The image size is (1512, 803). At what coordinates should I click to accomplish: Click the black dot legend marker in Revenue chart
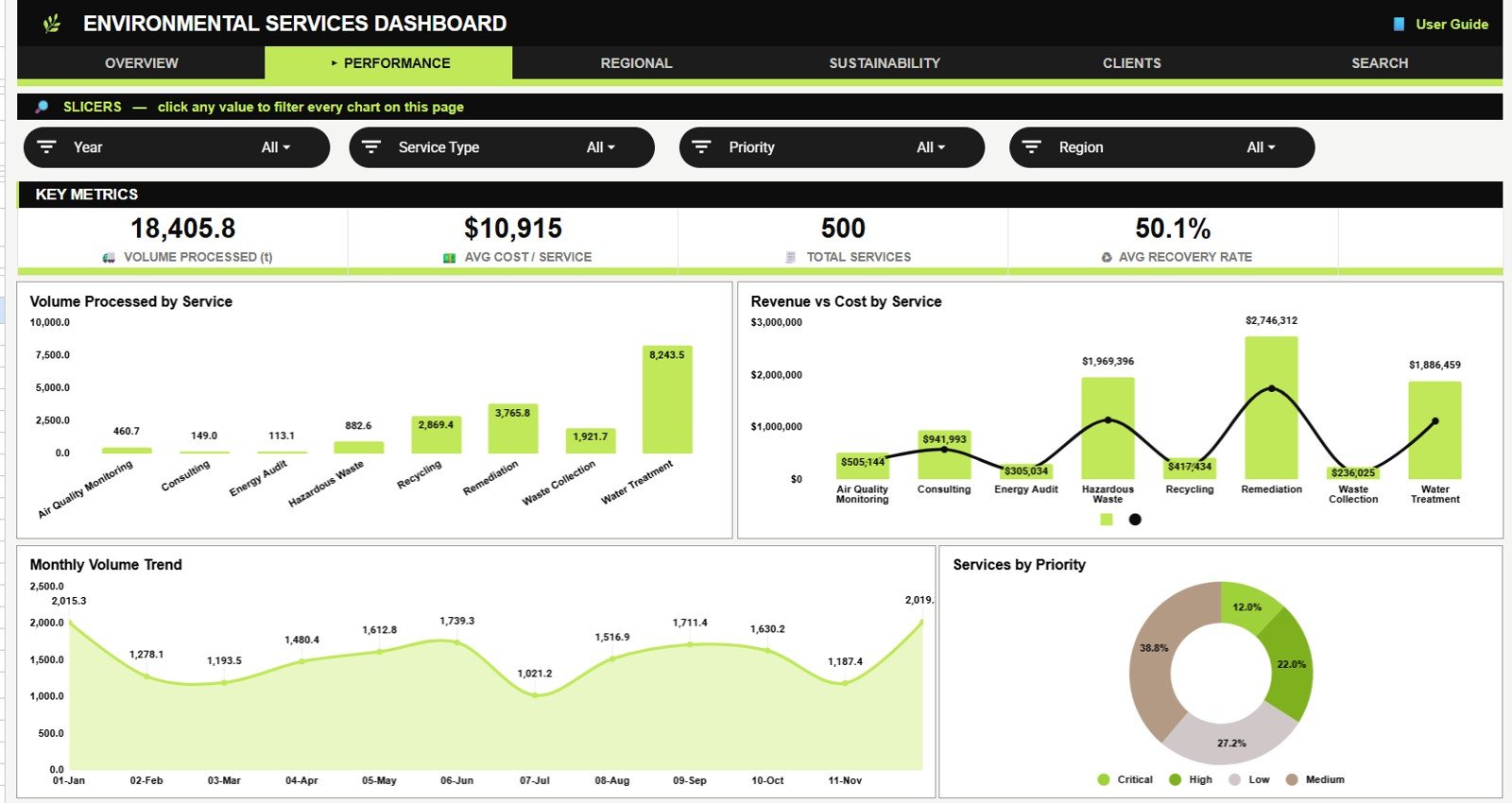(1135, 519)
